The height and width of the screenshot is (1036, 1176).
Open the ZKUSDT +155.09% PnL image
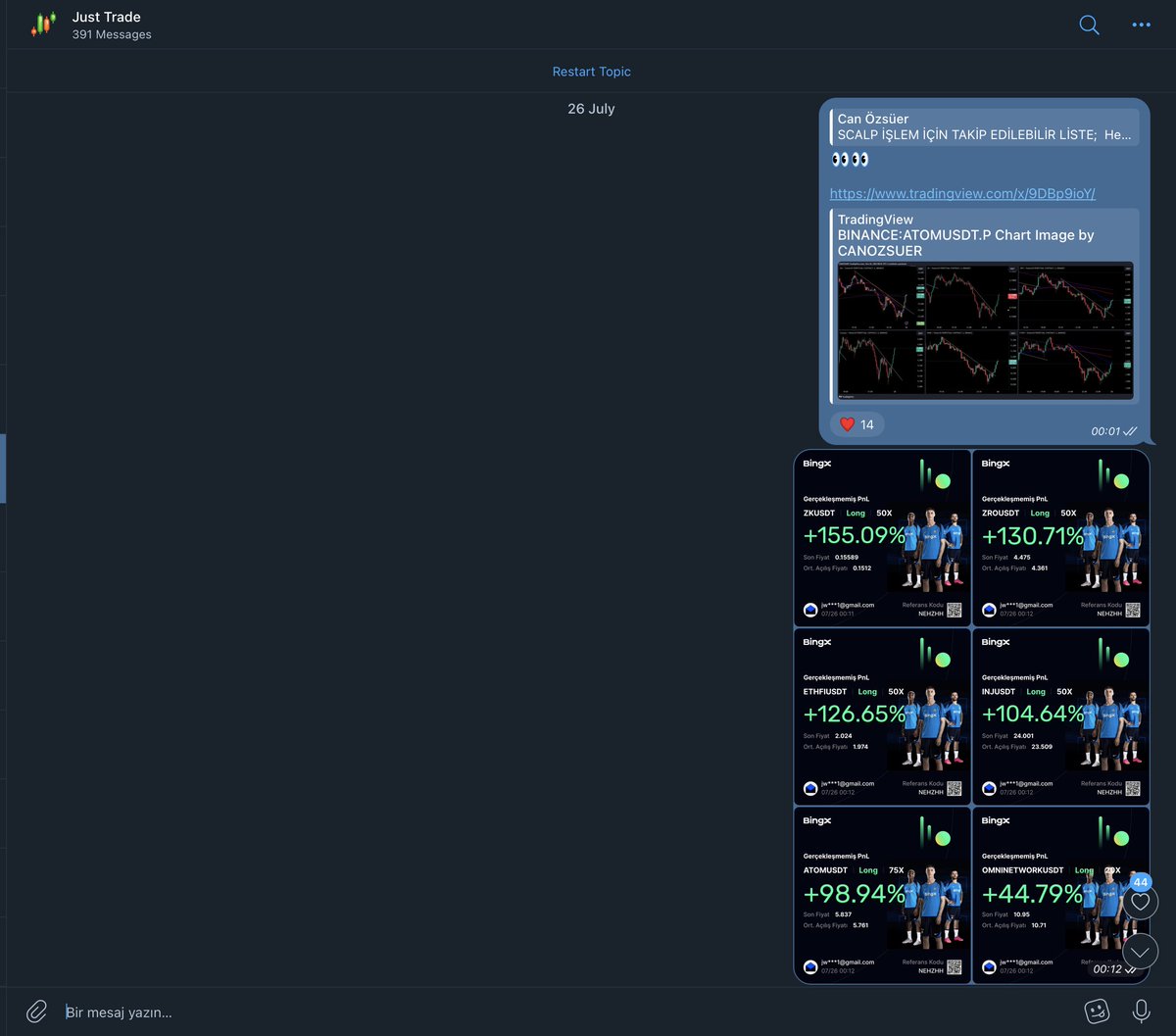click(882, 538)
